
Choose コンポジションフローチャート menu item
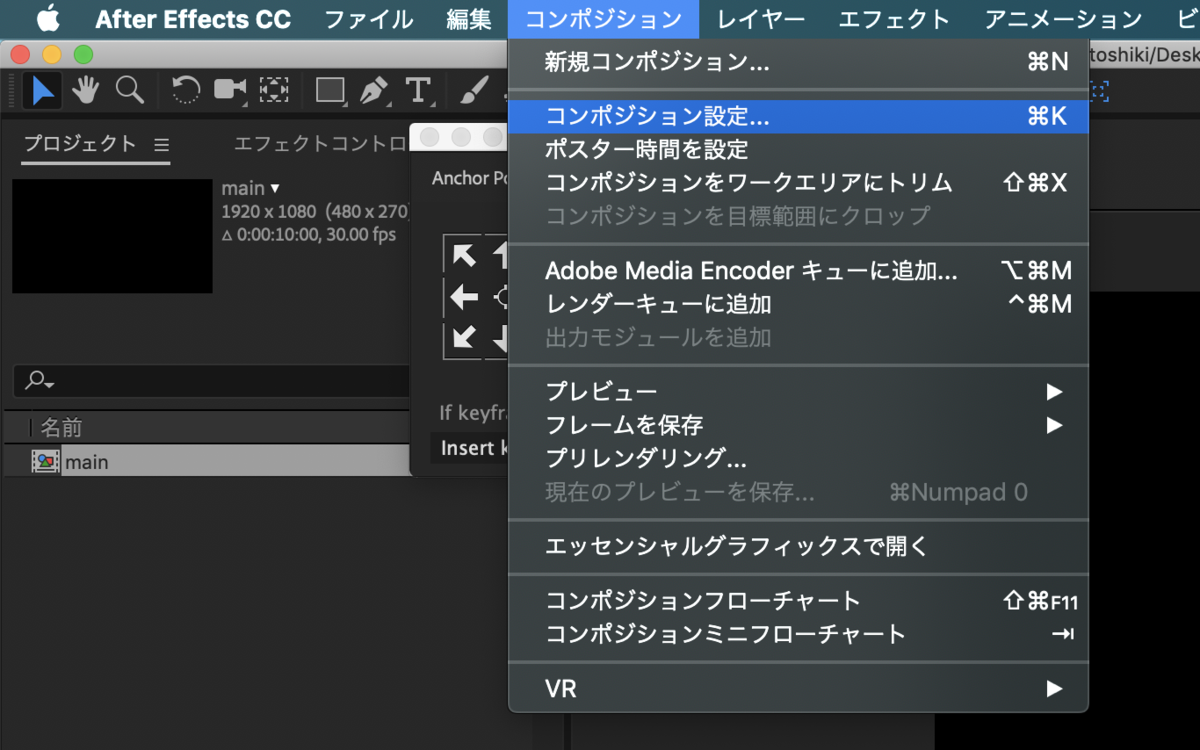pyautogui.click(x=798, y=601)
